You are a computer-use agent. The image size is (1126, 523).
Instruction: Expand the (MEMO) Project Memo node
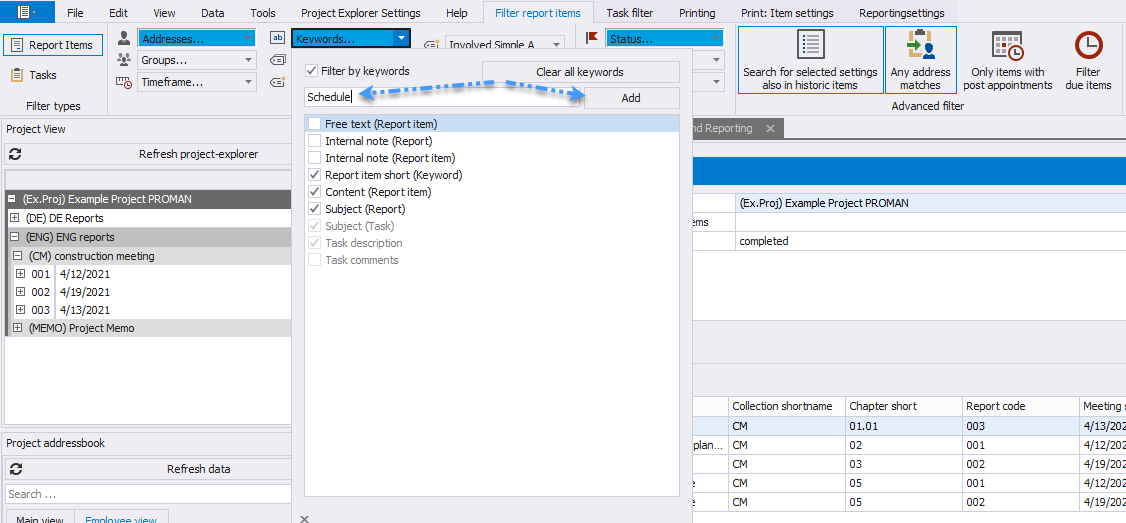pos(19,328)
